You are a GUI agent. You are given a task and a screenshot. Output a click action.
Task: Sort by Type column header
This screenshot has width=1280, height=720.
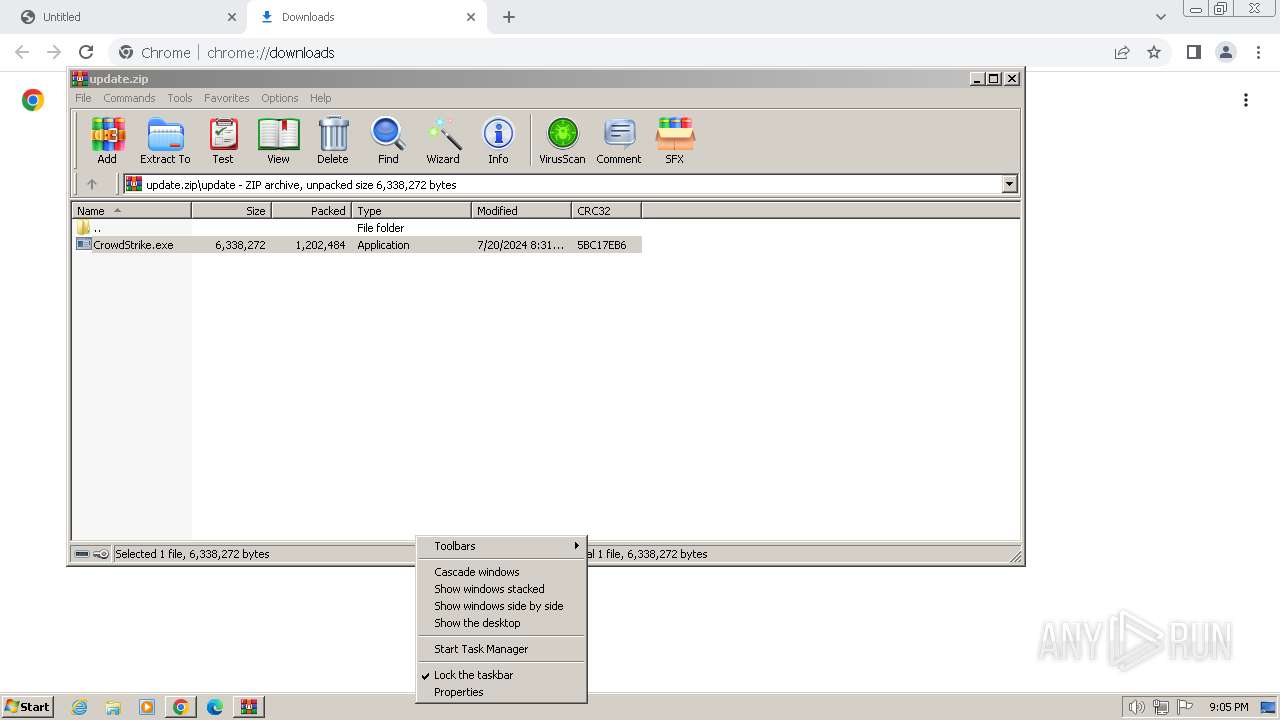412,211
